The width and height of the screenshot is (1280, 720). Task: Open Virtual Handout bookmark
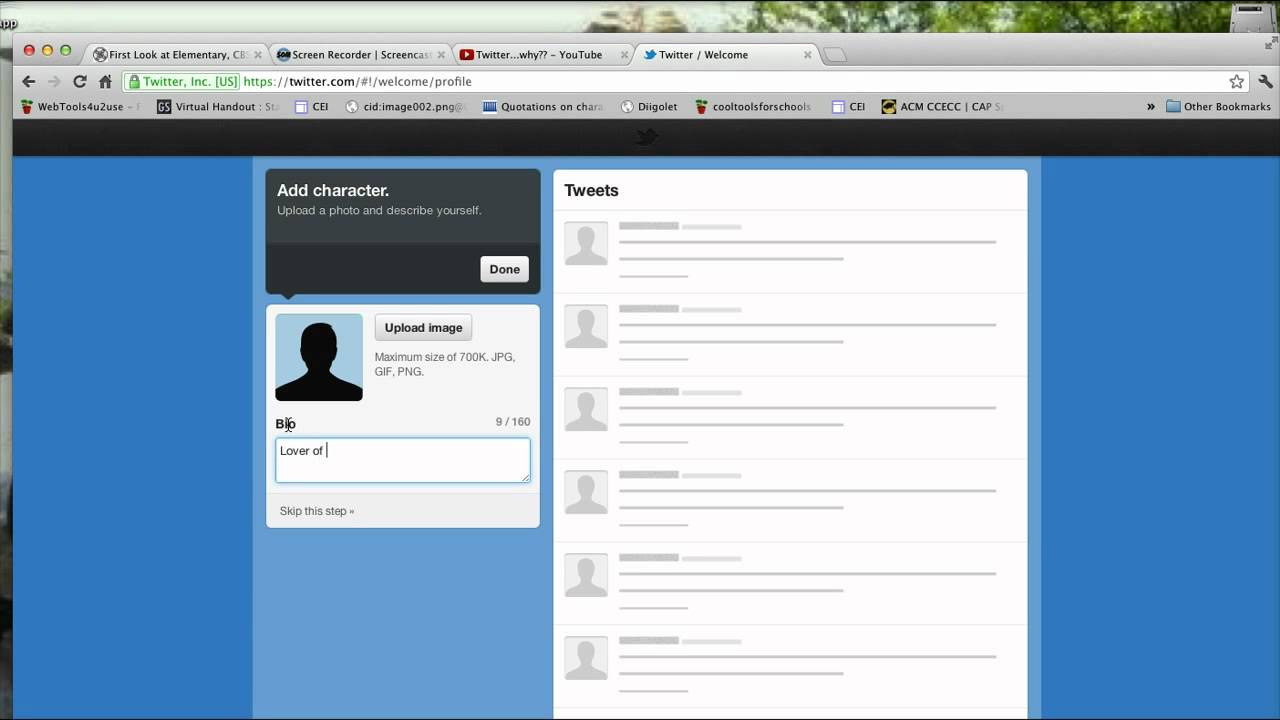pyautogui.click(x=218, y=107)
